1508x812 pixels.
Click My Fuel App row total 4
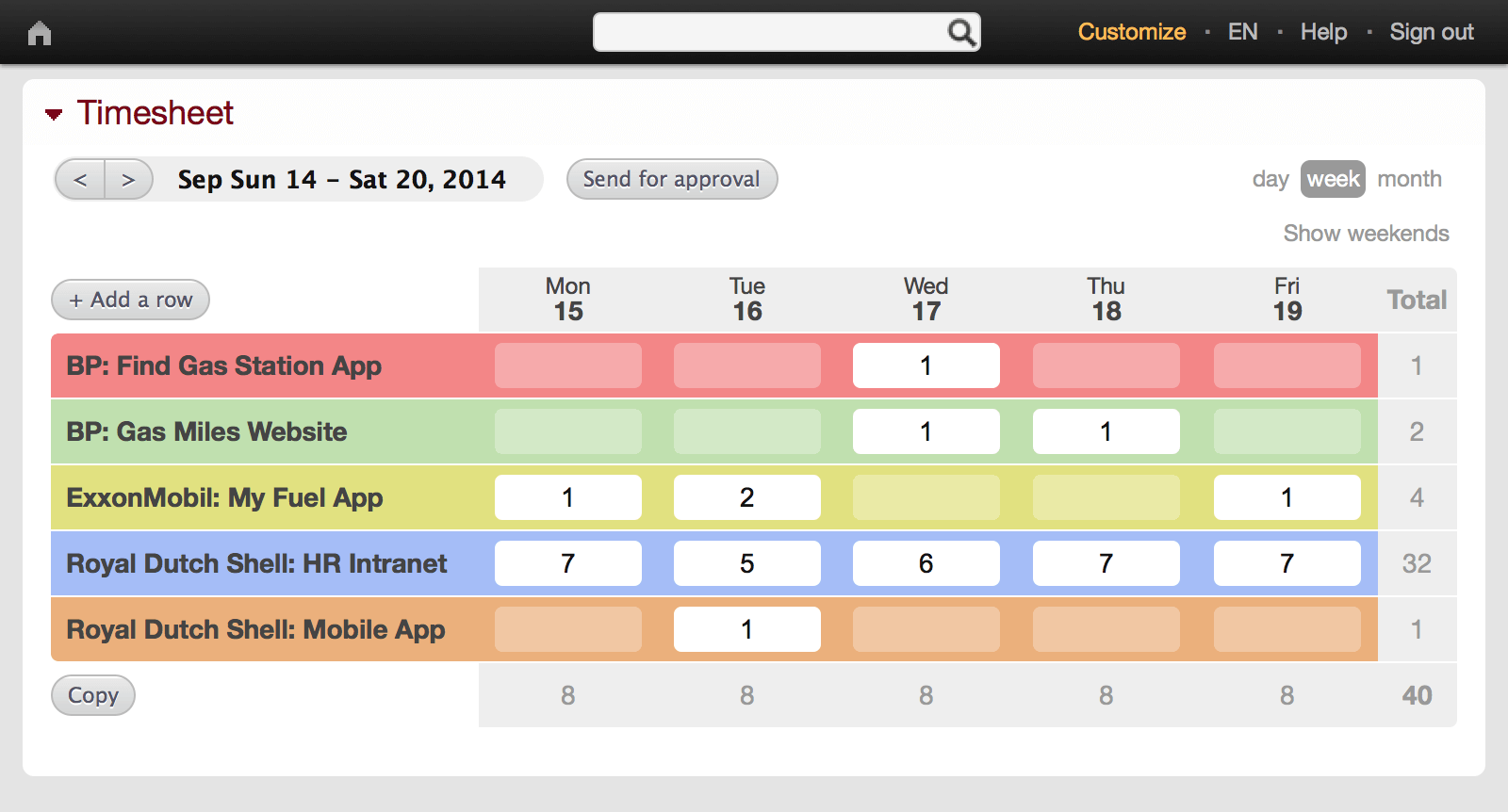pyautogui.click(x=1417, y=497)
